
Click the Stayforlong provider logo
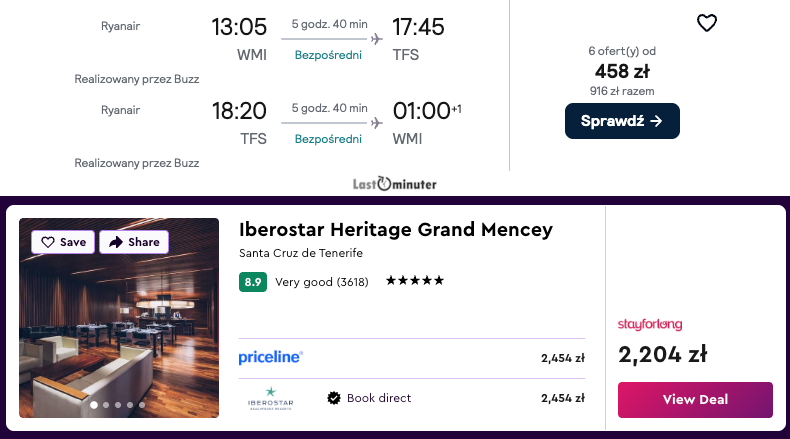pyautogui.click(x=650, y=324)
